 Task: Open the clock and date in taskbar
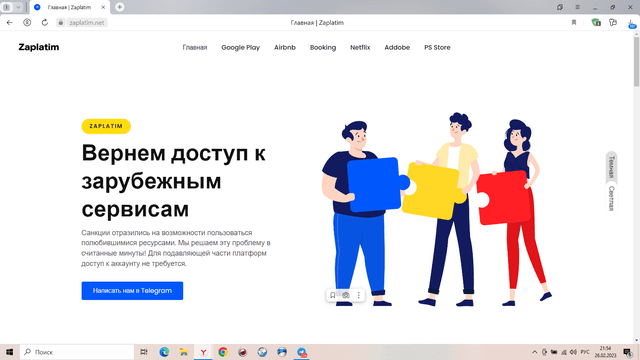click(605, 352)
